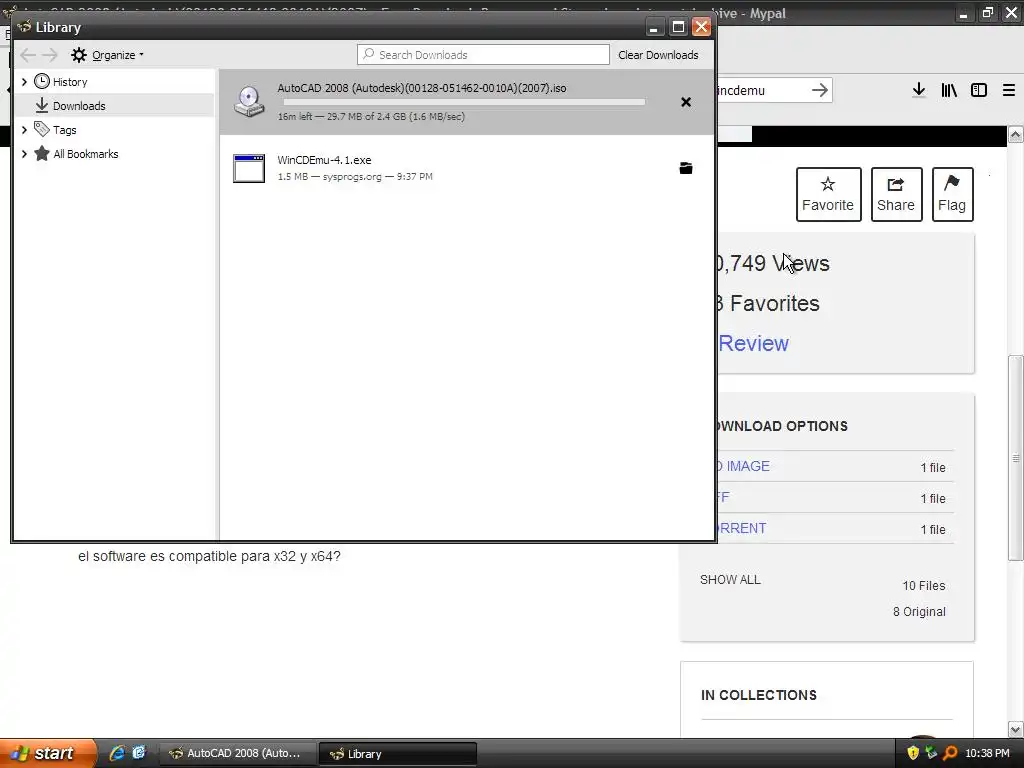
Task: Click the AutoCAD download progress bar
Action: point(464,102)
